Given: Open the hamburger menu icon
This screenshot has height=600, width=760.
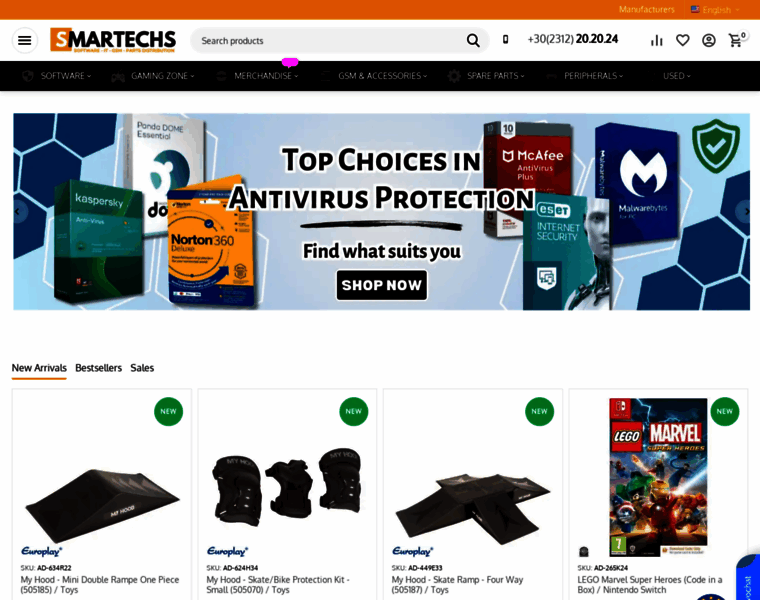Looking at the screenshot, I should pos(25,40).
